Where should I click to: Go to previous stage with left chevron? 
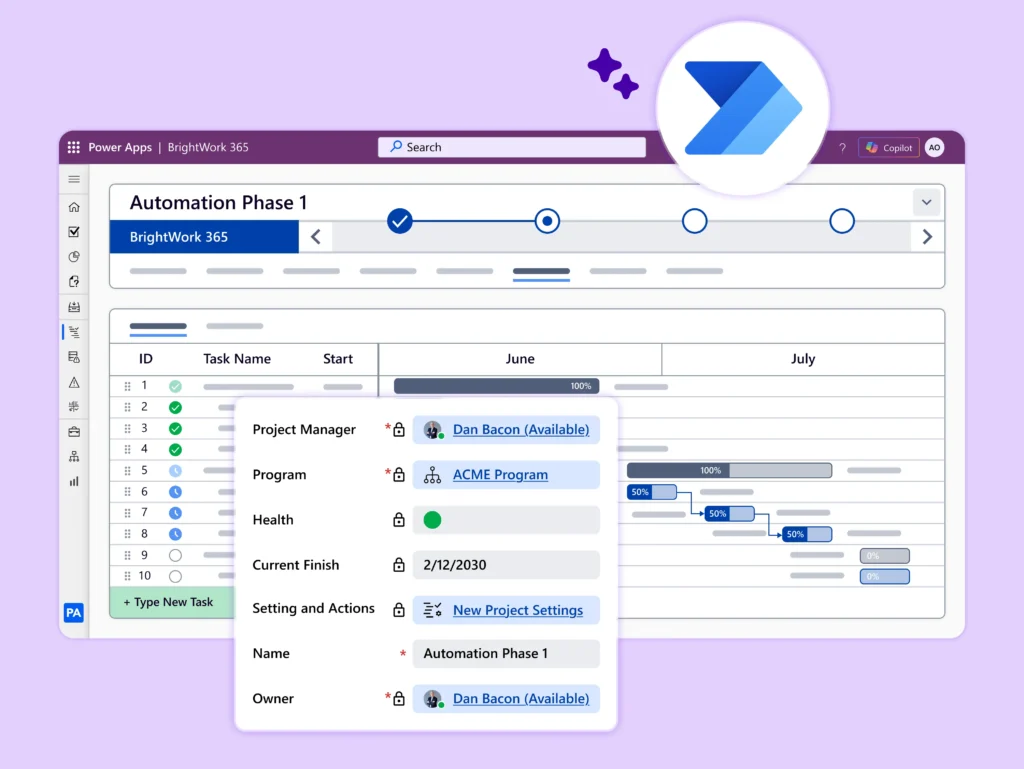[x=315, y=236]
